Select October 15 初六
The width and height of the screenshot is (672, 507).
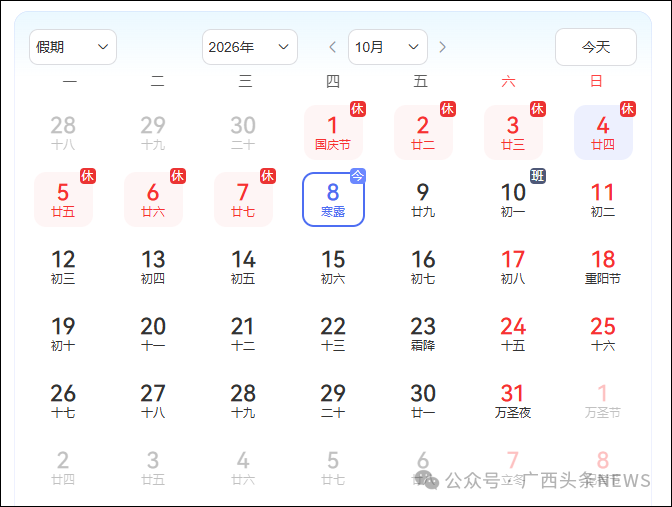(x=333, y=267)
